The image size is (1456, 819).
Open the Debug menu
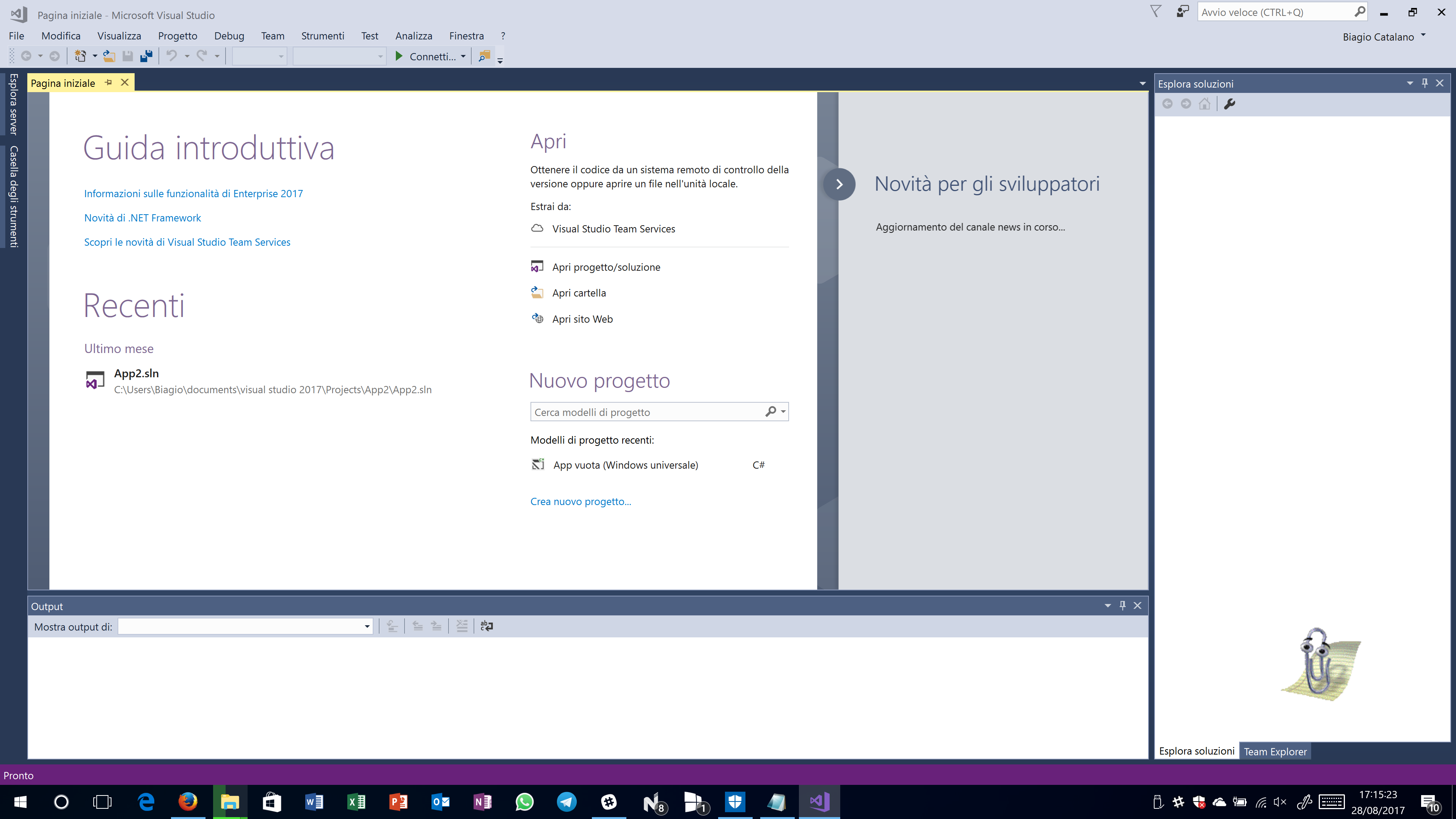[x=229, y=36]
